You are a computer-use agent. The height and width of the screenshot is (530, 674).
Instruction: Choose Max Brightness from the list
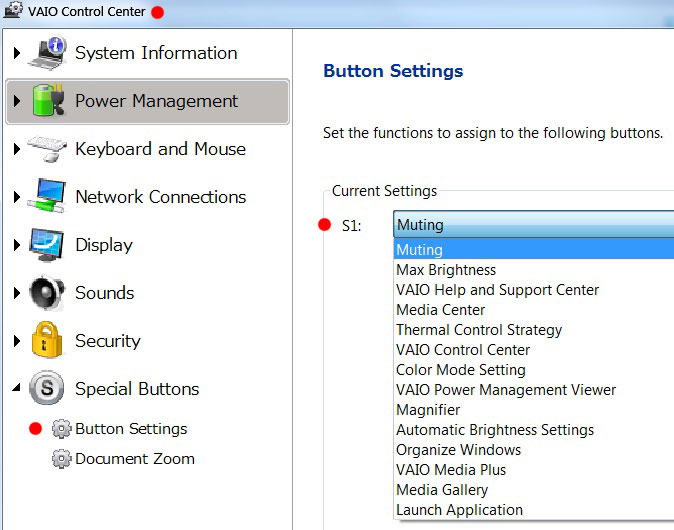pyautogui.click(x=446, y=270)
